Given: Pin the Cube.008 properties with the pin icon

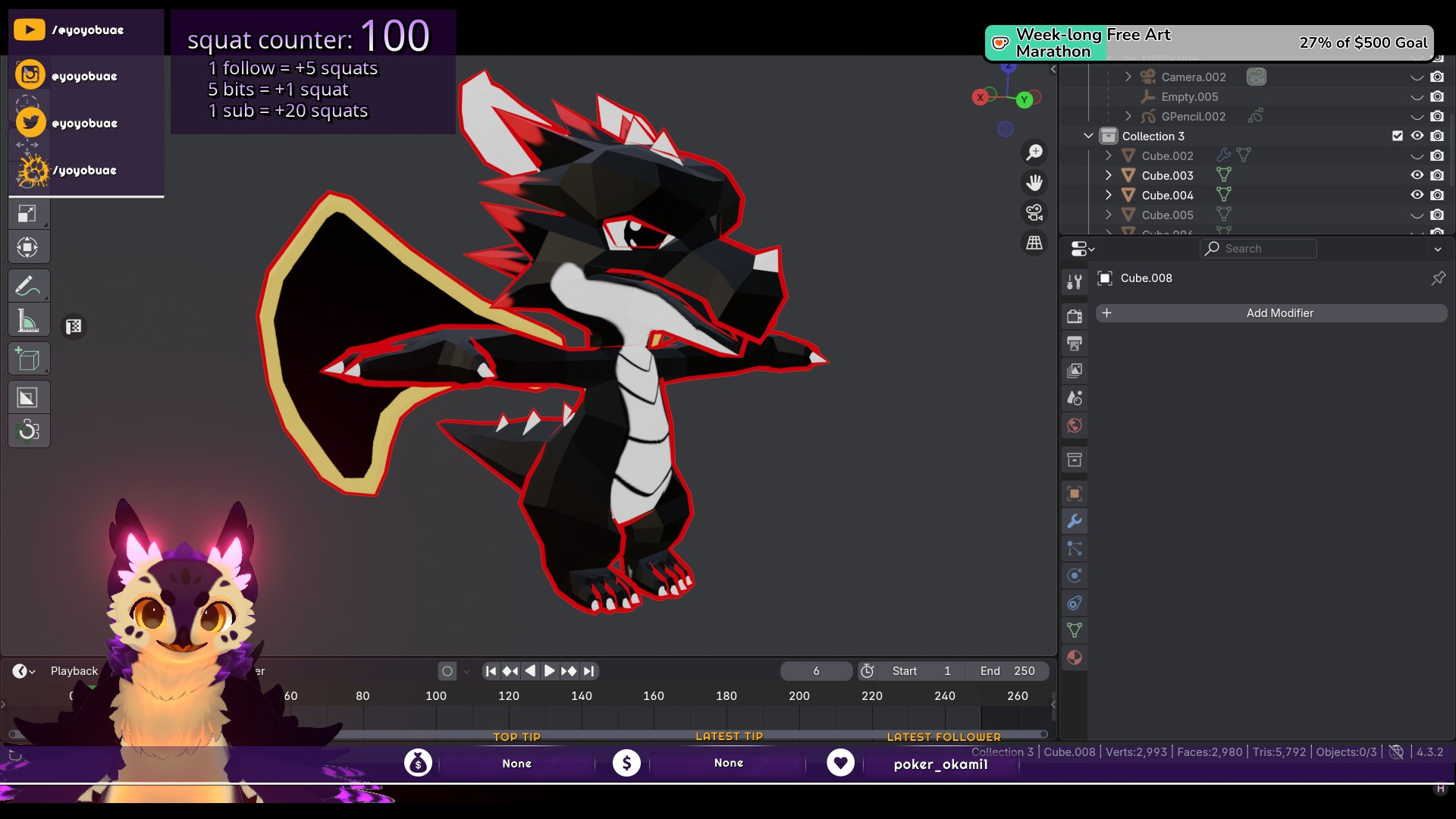Looking at the screenshot, I should point(1438,278).
